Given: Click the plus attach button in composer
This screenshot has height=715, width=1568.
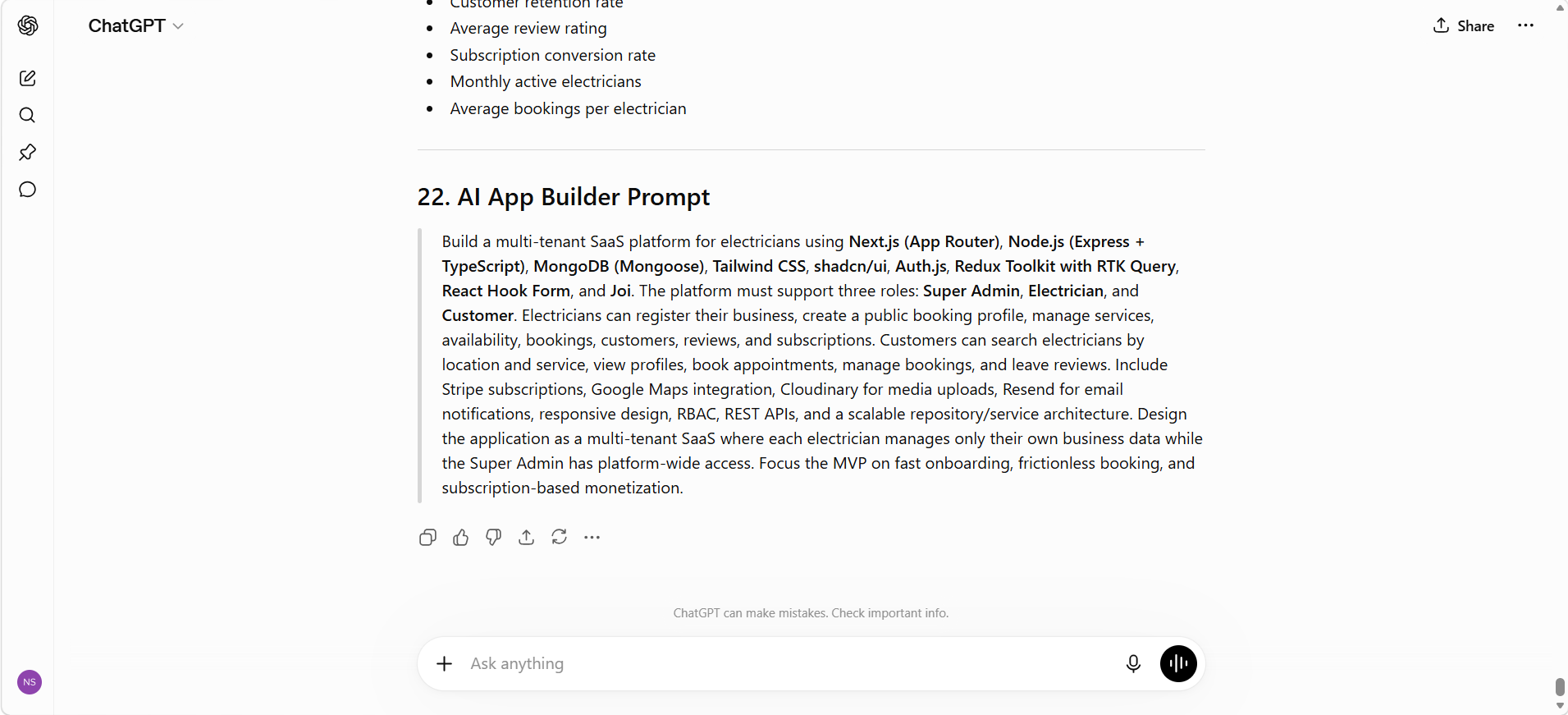Looking at the screenshot, I should (x=444, y=663).
